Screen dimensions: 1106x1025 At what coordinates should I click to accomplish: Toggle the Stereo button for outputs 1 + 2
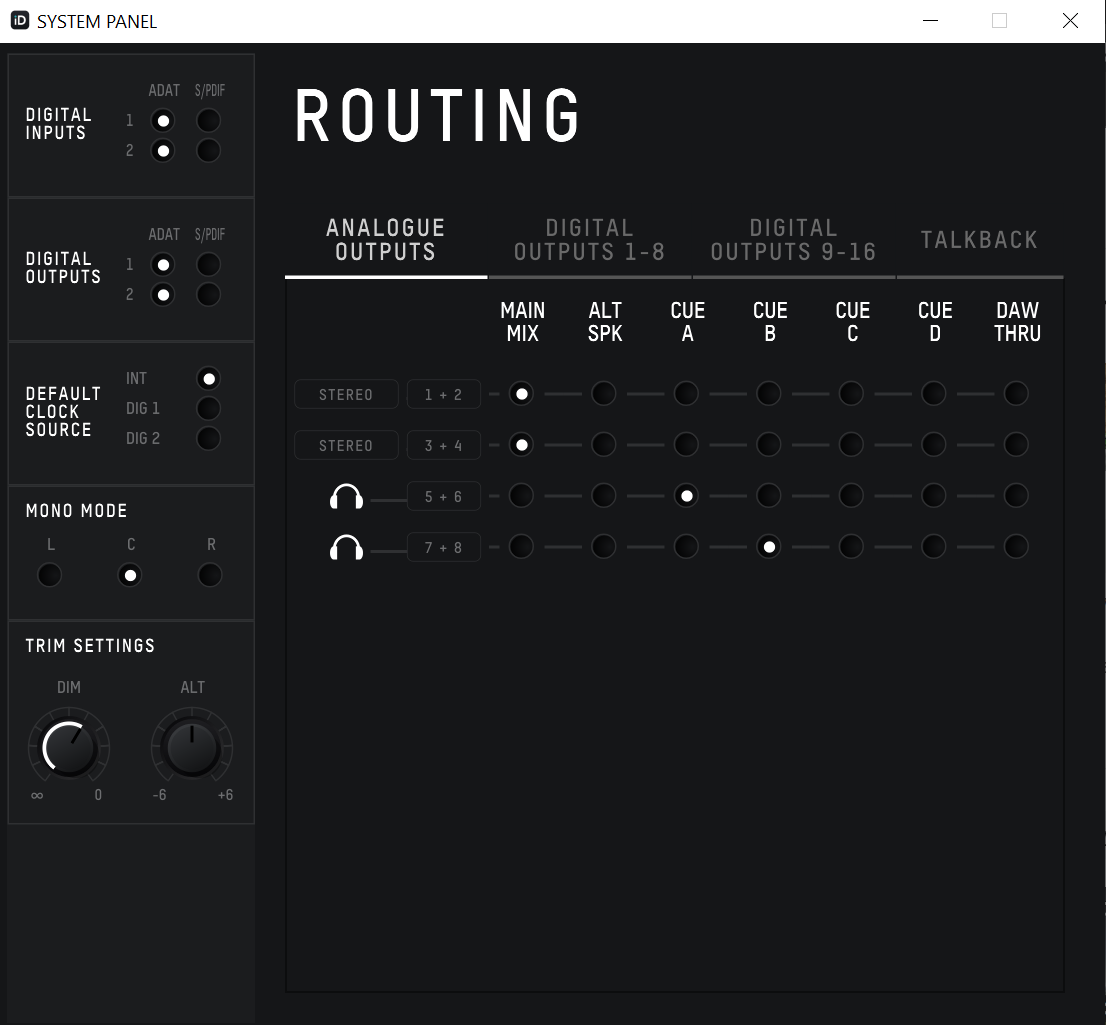346,395
